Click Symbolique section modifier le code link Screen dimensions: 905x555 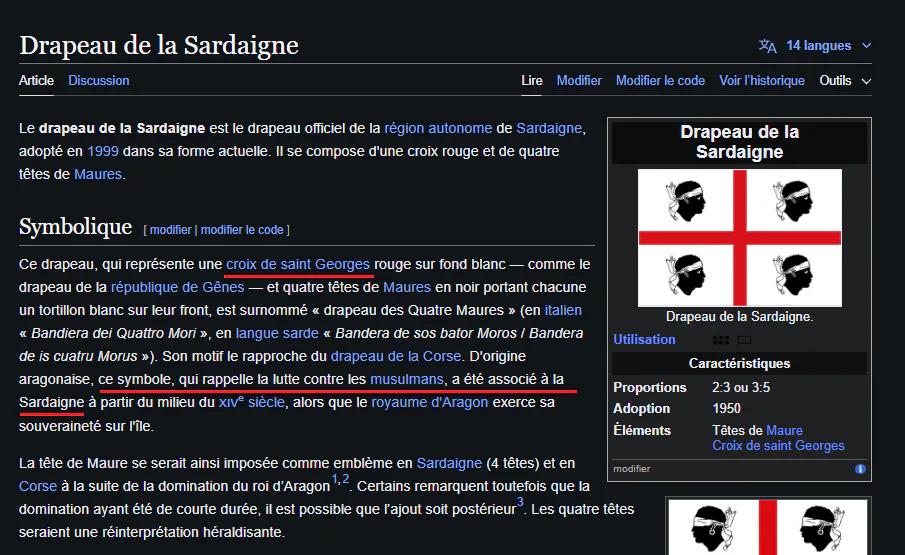(242, 230)
